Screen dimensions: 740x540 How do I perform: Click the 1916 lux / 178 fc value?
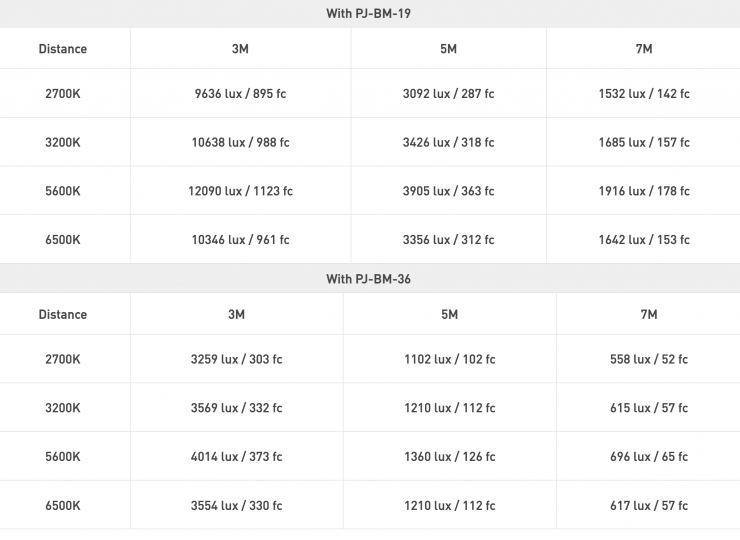tap(644, 191)
